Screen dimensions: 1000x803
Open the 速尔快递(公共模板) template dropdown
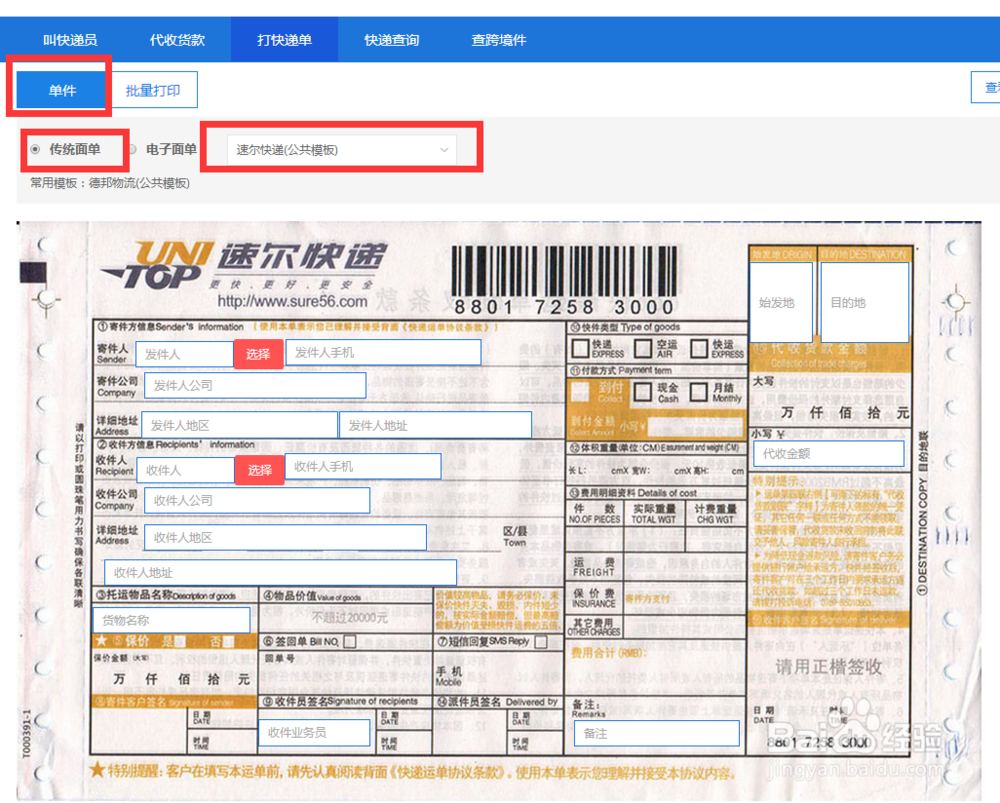click(x=340, y=149)
